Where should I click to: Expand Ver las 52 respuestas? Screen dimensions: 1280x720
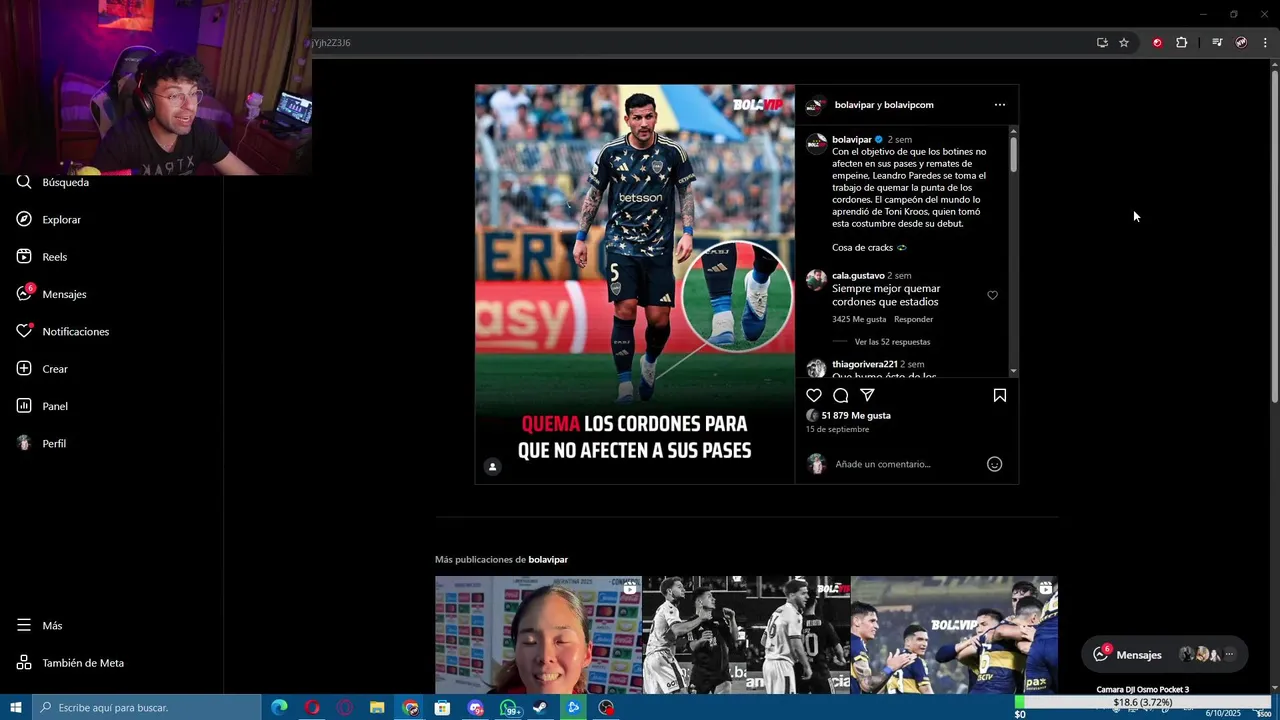pos(892,342)
